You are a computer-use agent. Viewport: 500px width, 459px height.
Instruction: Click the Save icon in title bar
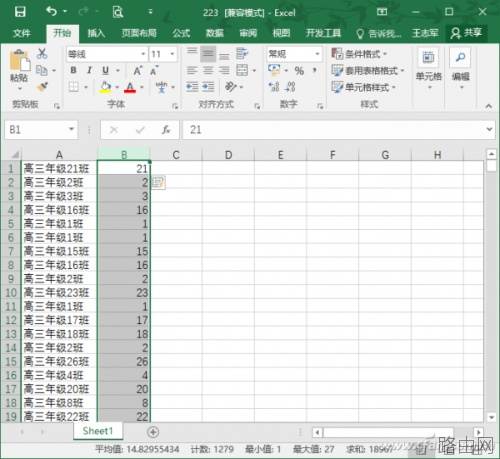click(20, 12)
